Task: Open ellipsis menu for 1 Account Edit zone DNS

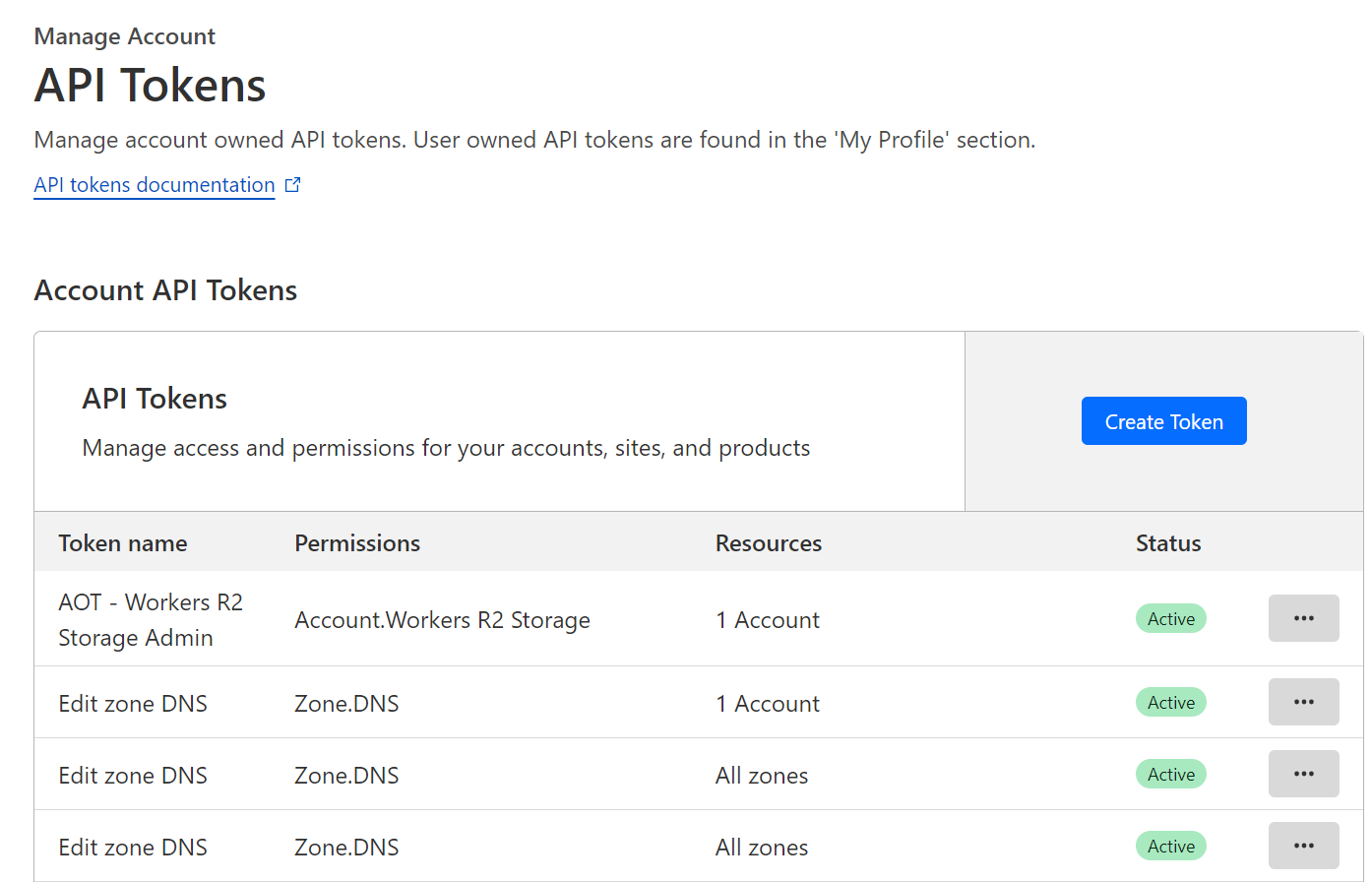Action: coord(1303,702)
